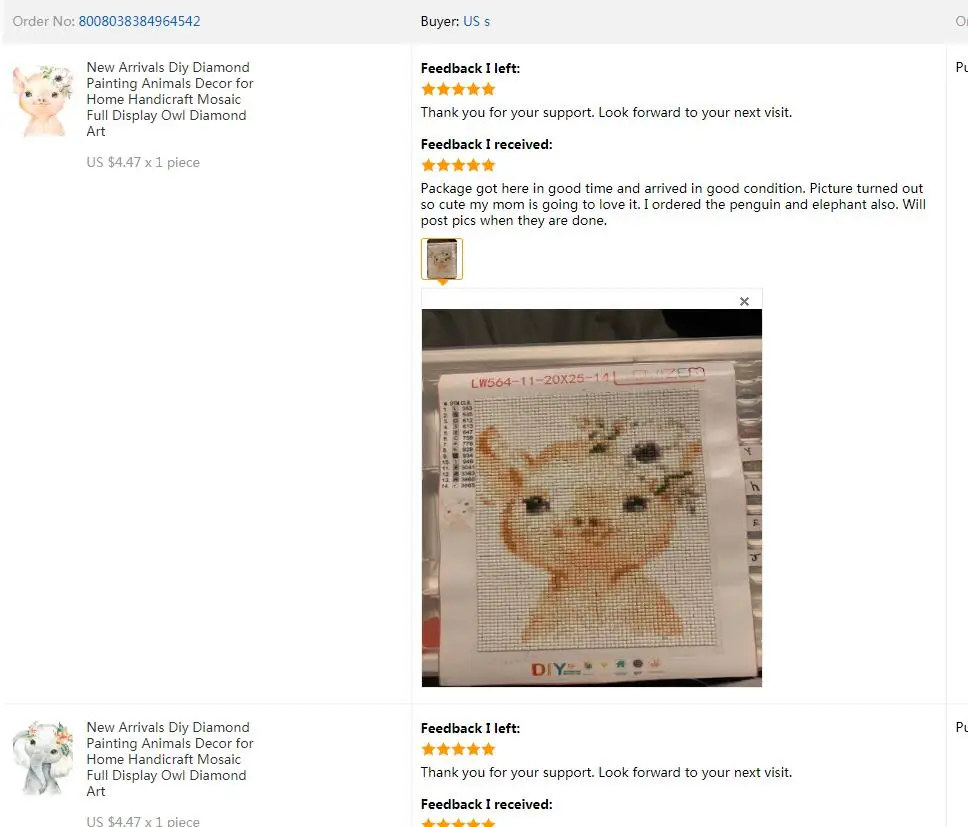Viewport: 968px width, 827px height.
Task: Click the US $4.47 x 1 piece price for pig item
Action: pos(143,162)
